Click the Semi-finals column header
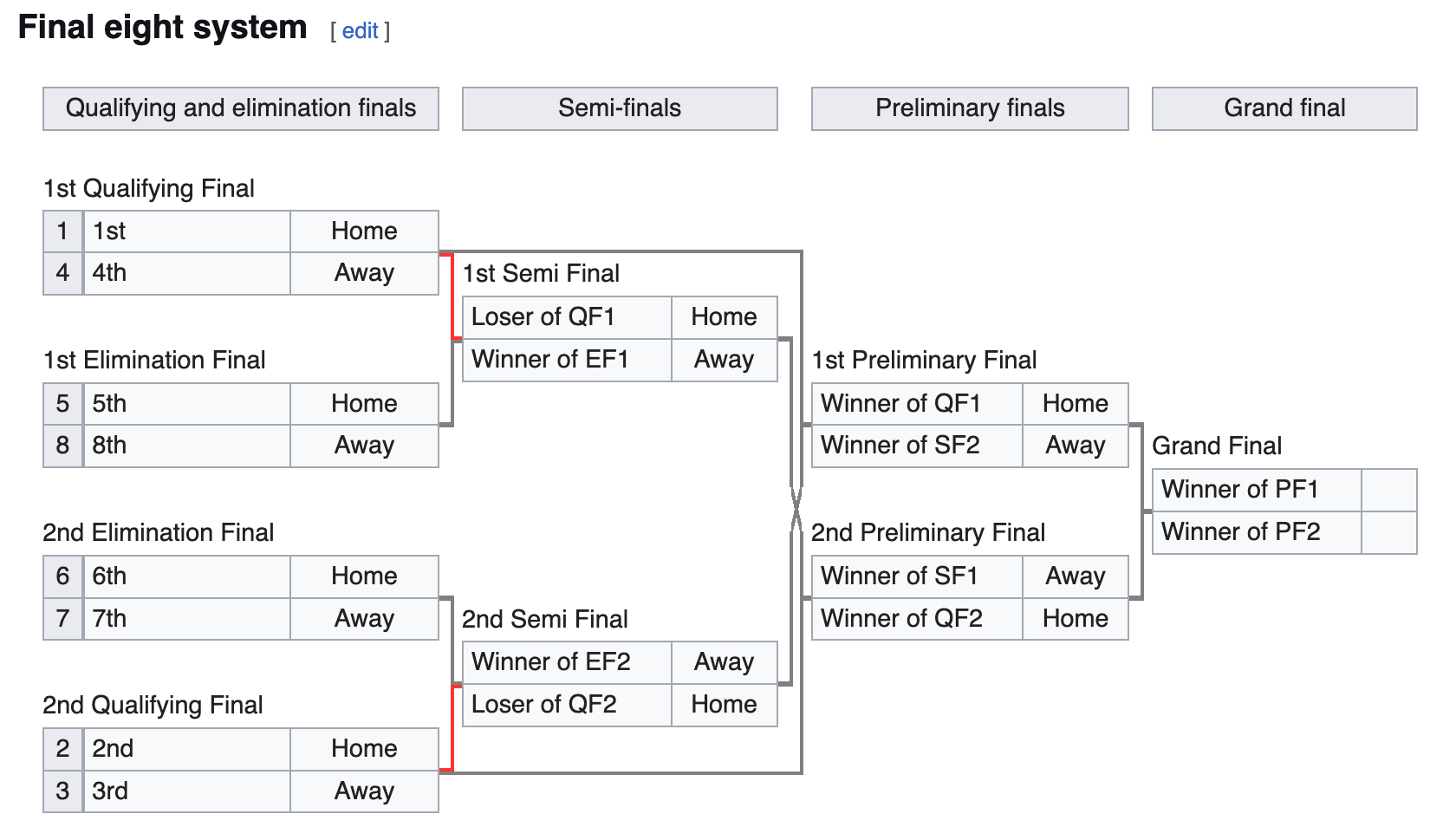 tap(620, 108)
